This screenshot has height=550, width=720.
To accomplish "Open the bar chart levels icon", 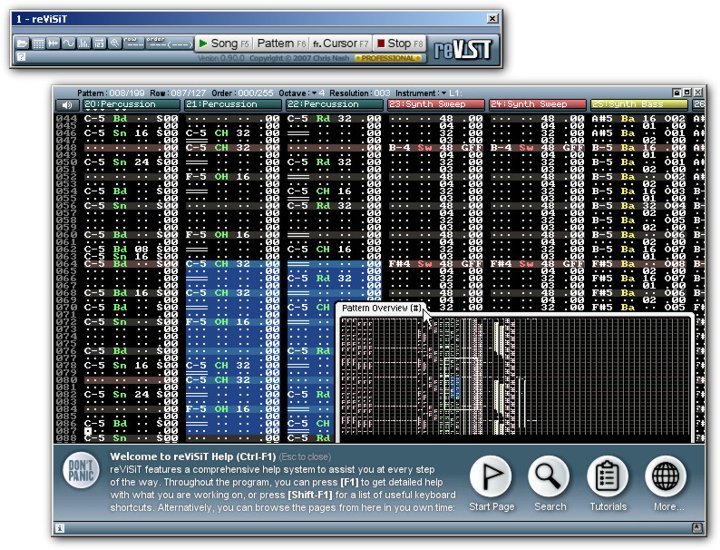I will tap(84, 44).
